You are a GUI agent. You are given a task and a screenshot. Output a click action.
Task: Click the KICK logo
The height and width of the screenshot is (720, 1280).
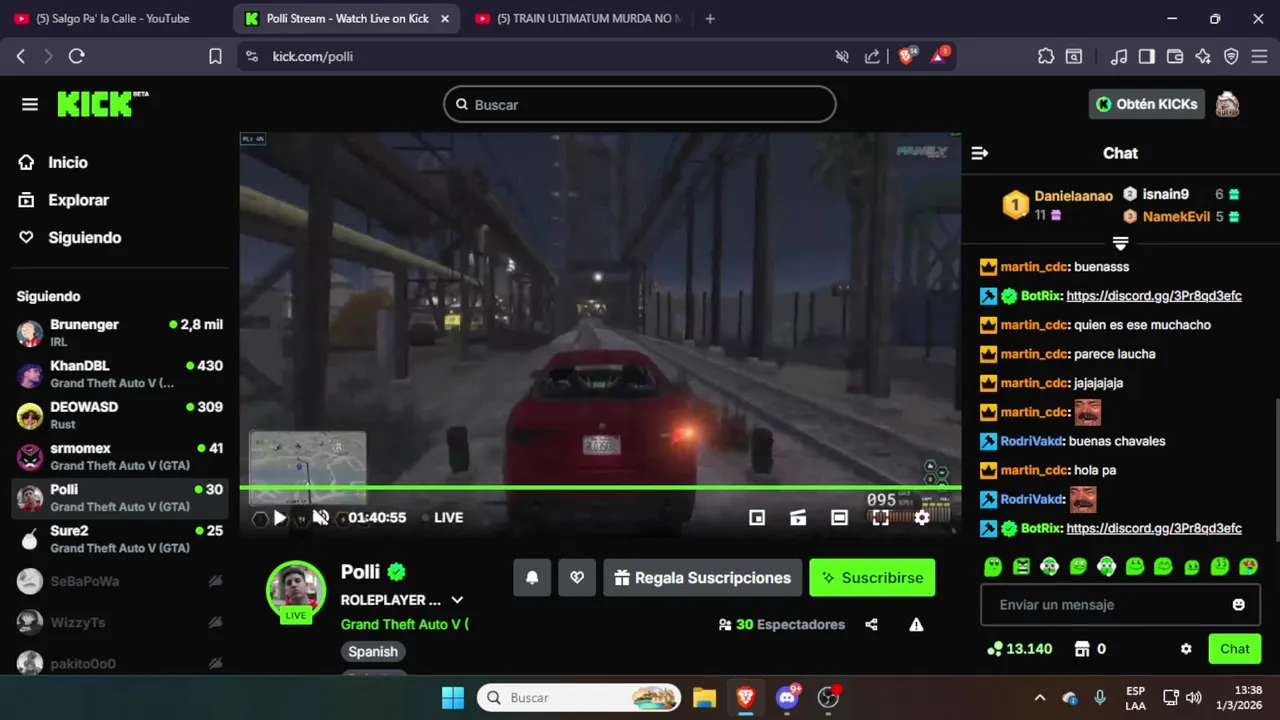coord(102,104)
